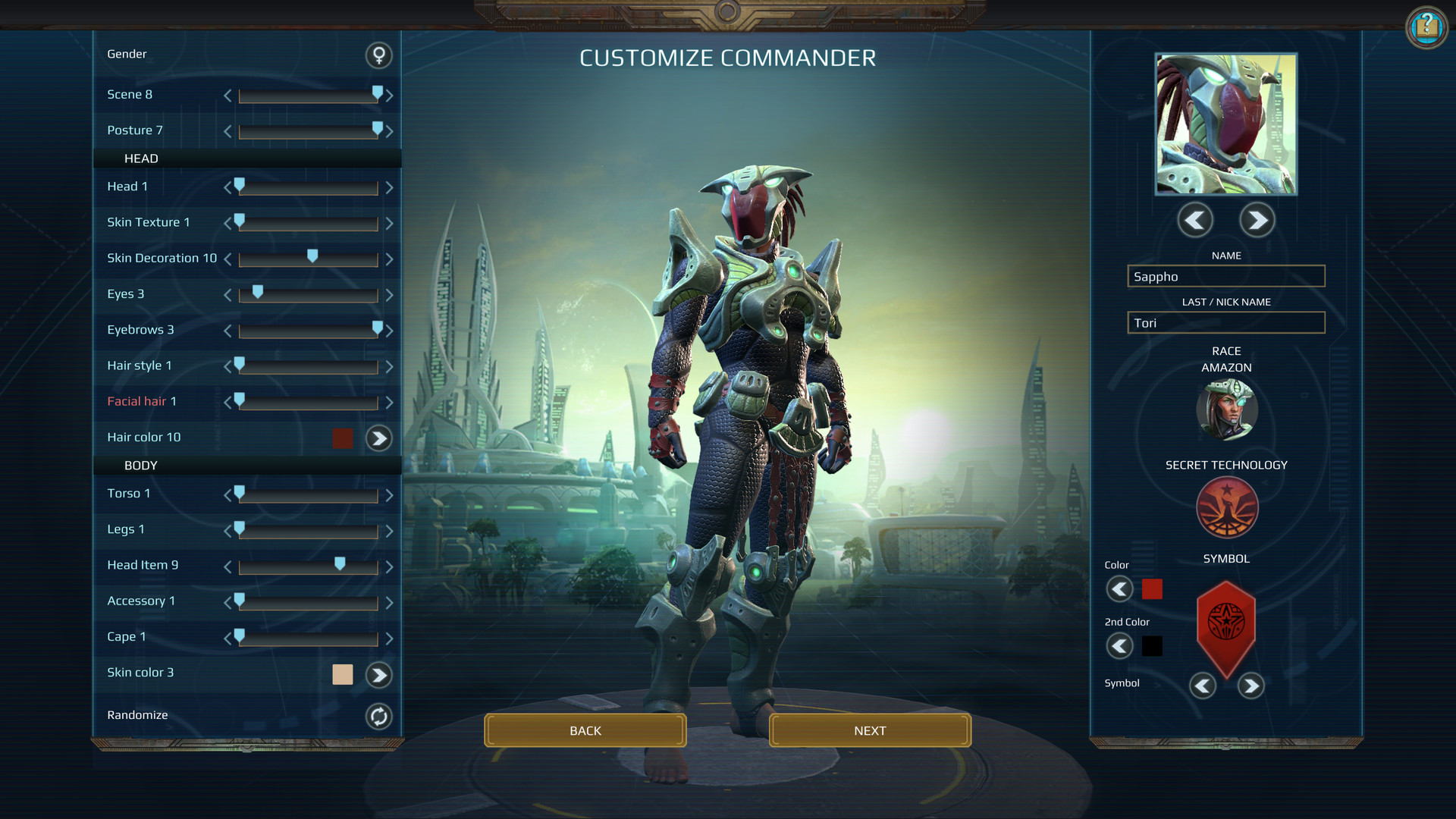The width and height of the screenshot is (1456, 819).
Task: Click the left arrow previous commander icon
Action: point(1193,219)
